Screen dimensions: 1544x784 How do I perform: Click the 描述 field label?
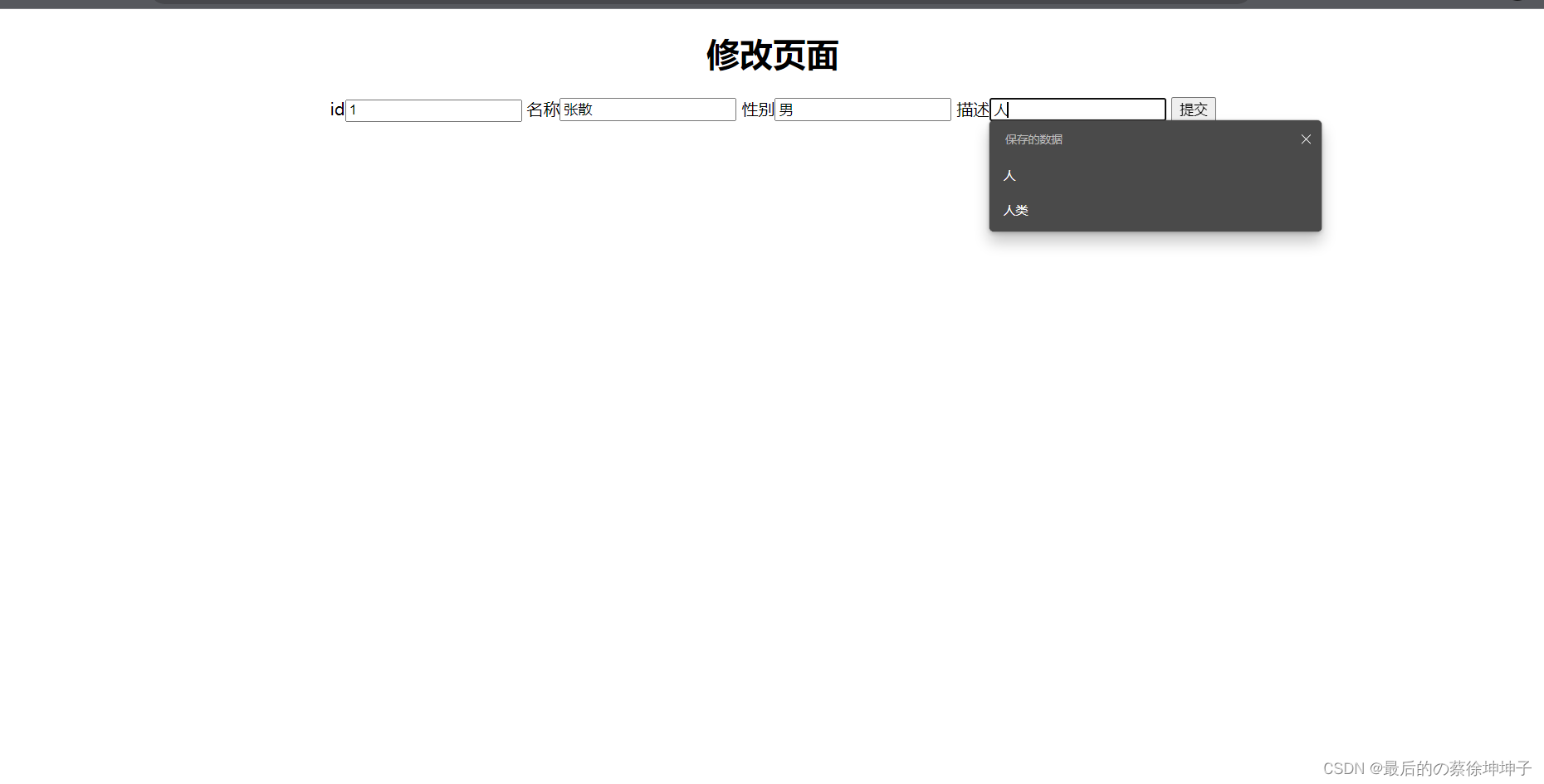(x=973, y=110)
